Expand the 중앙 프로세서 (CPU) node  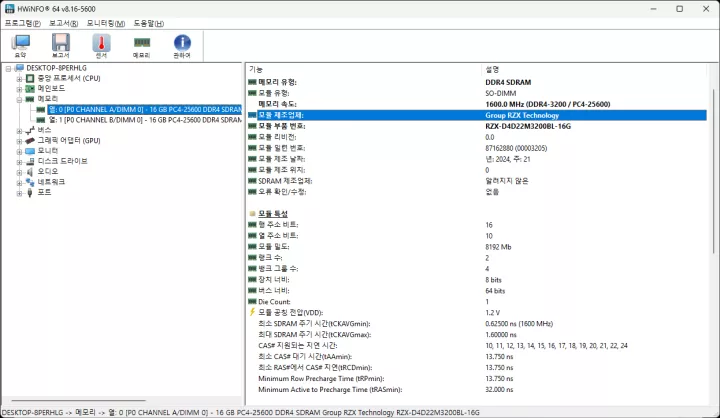pyautogui.click(x=19, y=79)
